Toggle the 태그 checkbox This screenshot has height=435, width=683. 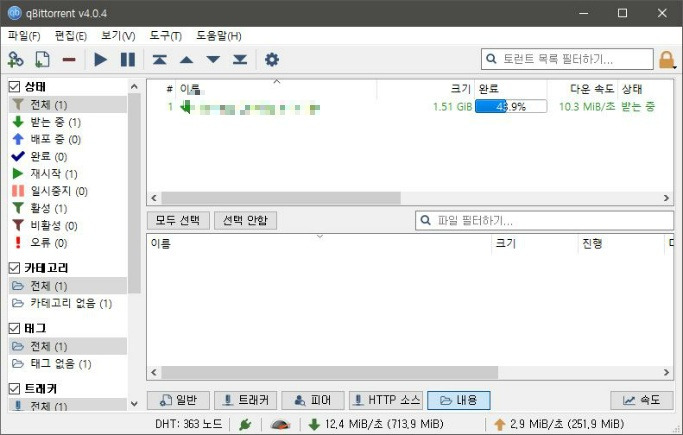[x=14, y=328]
